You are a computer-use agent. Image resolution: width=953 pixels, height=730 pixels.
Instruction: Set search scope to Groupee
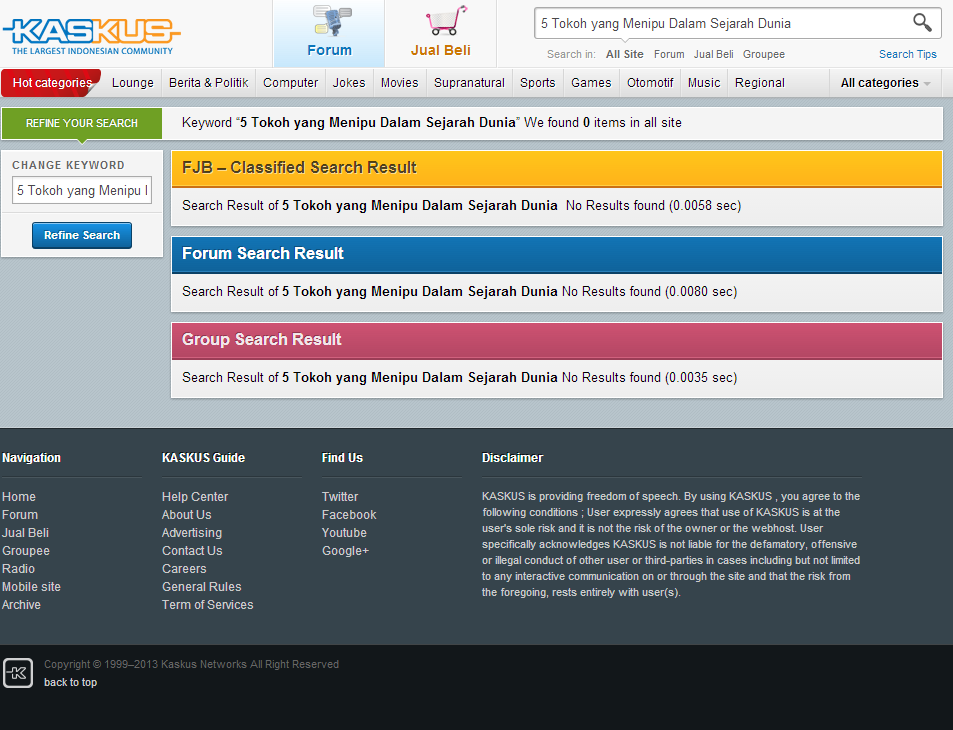pos(764,54)
